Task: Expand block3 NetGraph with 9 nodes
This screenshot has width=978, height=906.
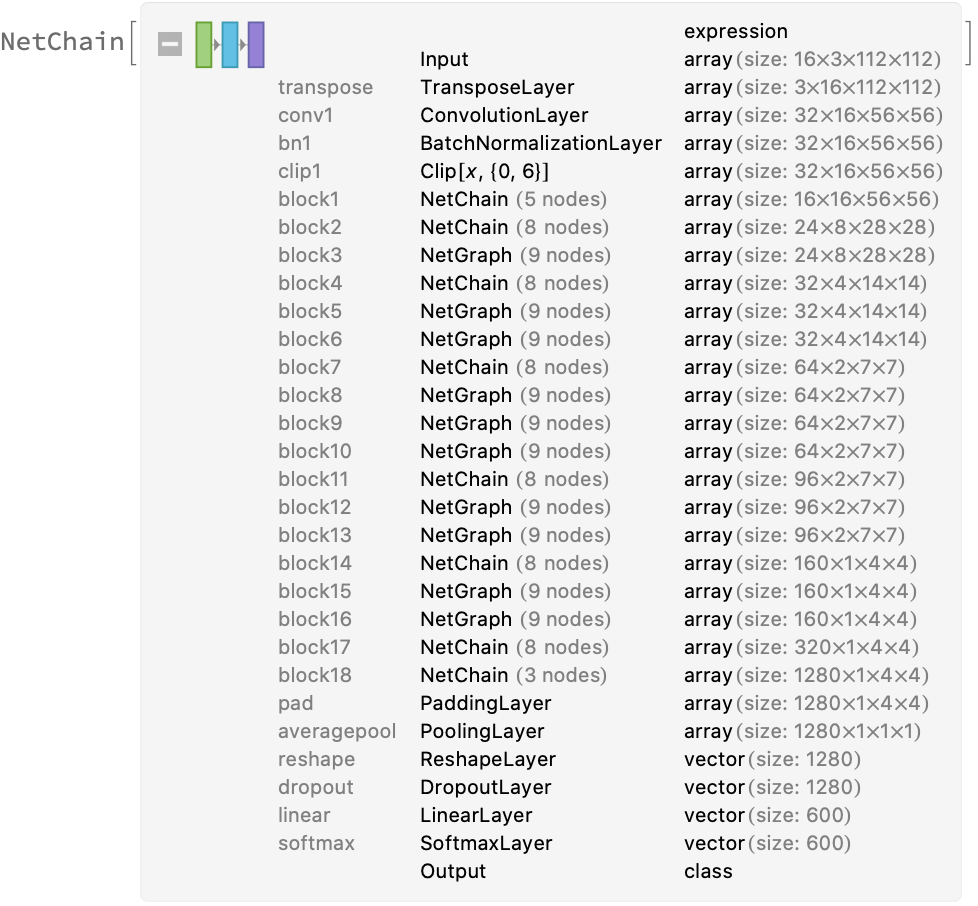Action: tap(514, 255)
